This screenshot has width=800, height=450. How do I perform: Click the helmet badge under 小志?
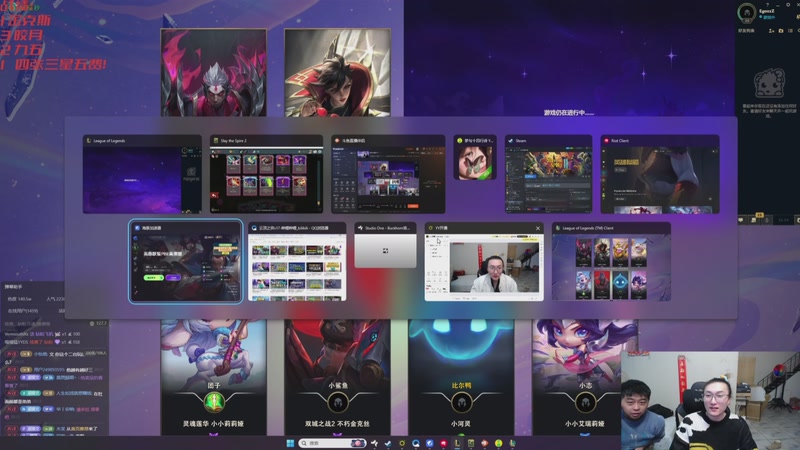[x=585, y=403]
